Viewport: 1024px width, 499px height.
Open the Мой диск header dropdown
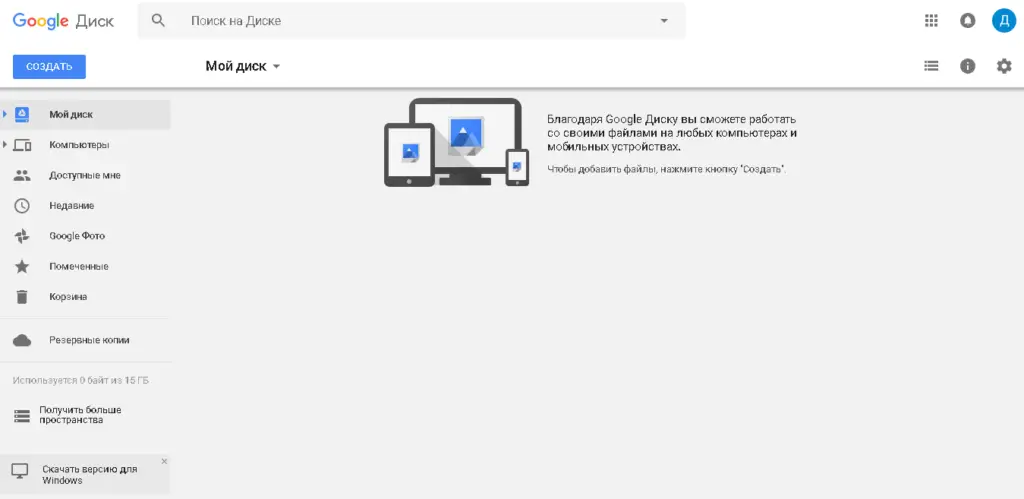click(243, 66)
